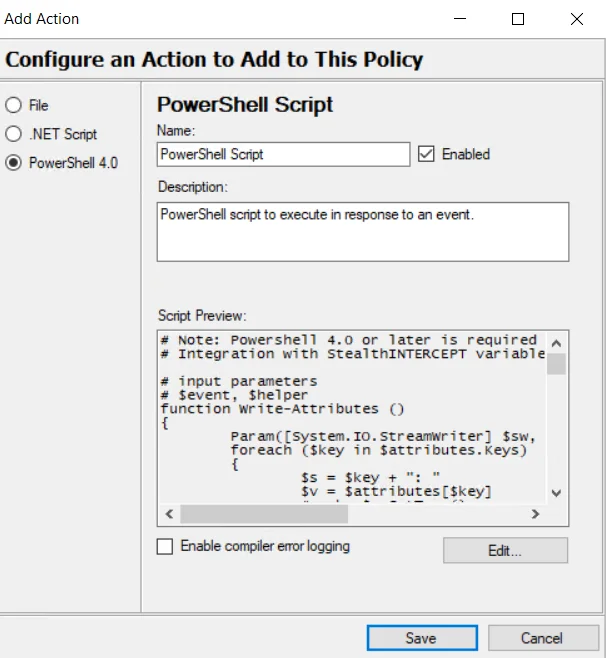Screen dimensions: 606x658
Task: Click the '$s = $key + ": "' line
Action: pyautogui.click(x=371, y=477)
